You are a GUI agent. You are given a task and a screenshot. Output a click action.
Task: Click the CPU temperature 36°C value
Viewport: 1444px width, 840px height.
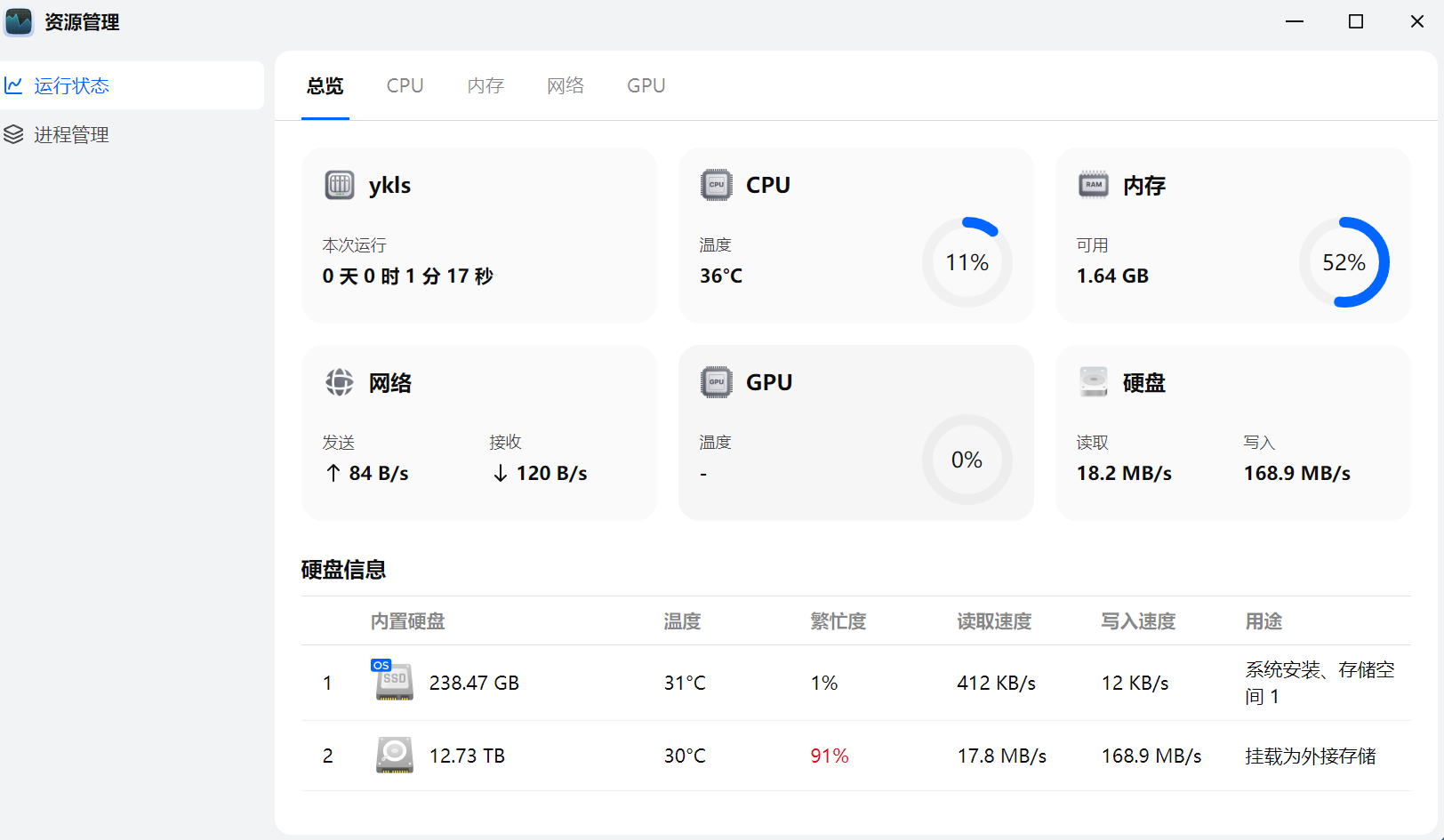click(x=721, y=276)
